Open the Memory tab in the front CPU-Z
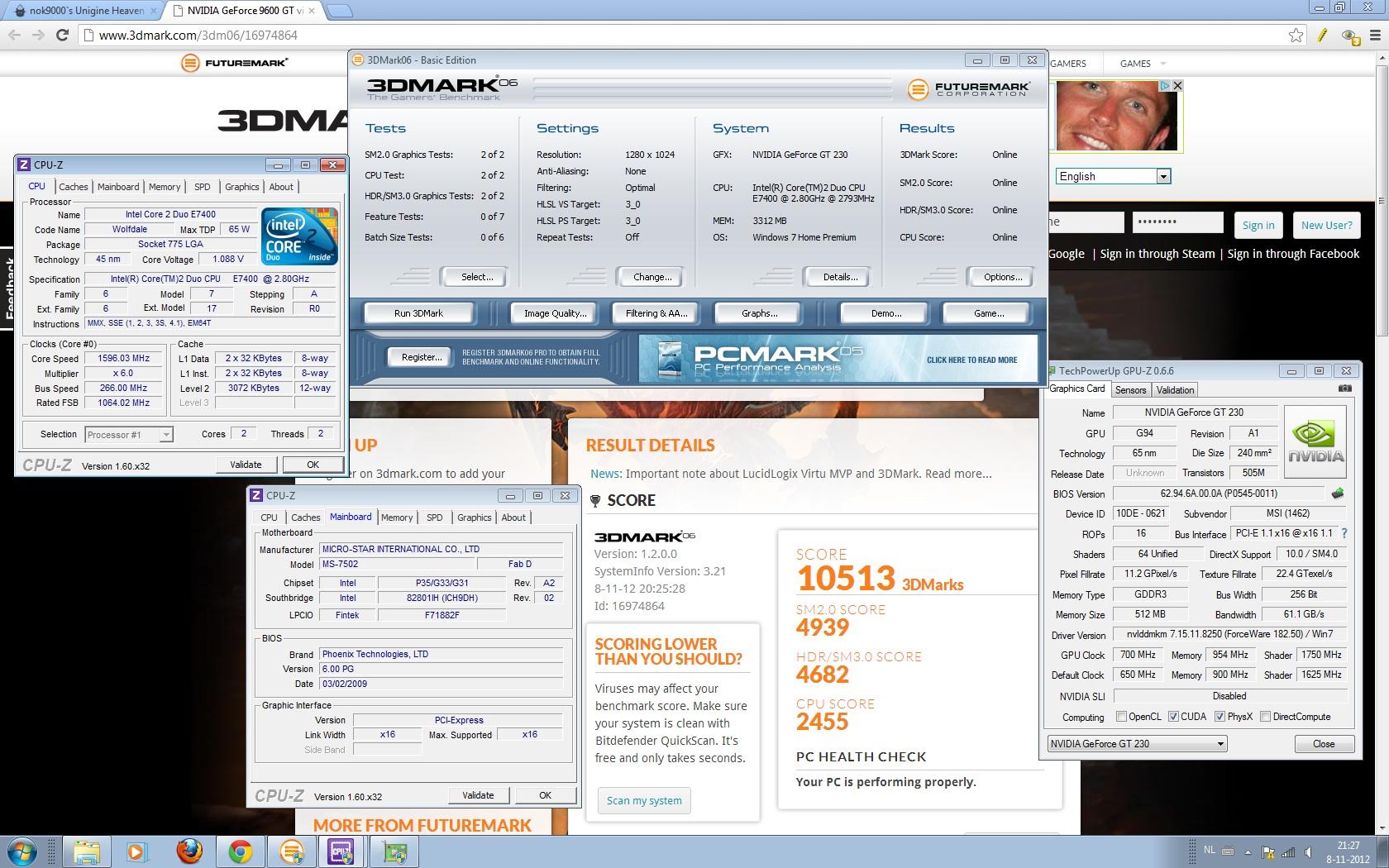The image size is (1389, 868). 165,187
